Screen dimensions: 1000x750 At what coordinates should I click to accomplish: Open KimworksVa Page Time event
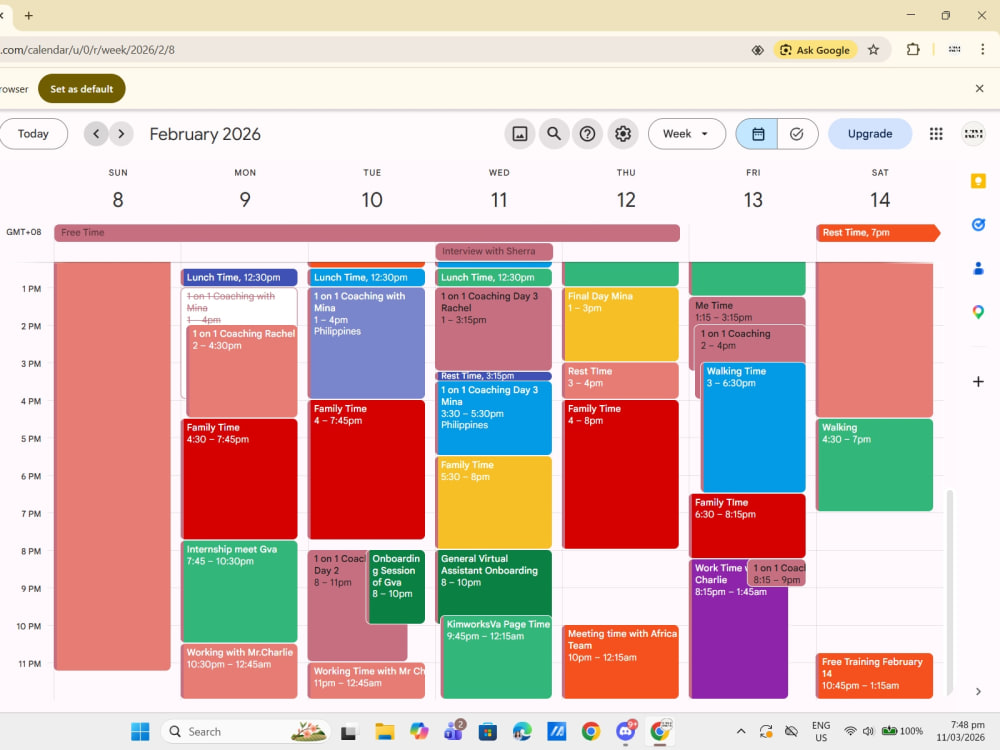click(x=497, y=660)
